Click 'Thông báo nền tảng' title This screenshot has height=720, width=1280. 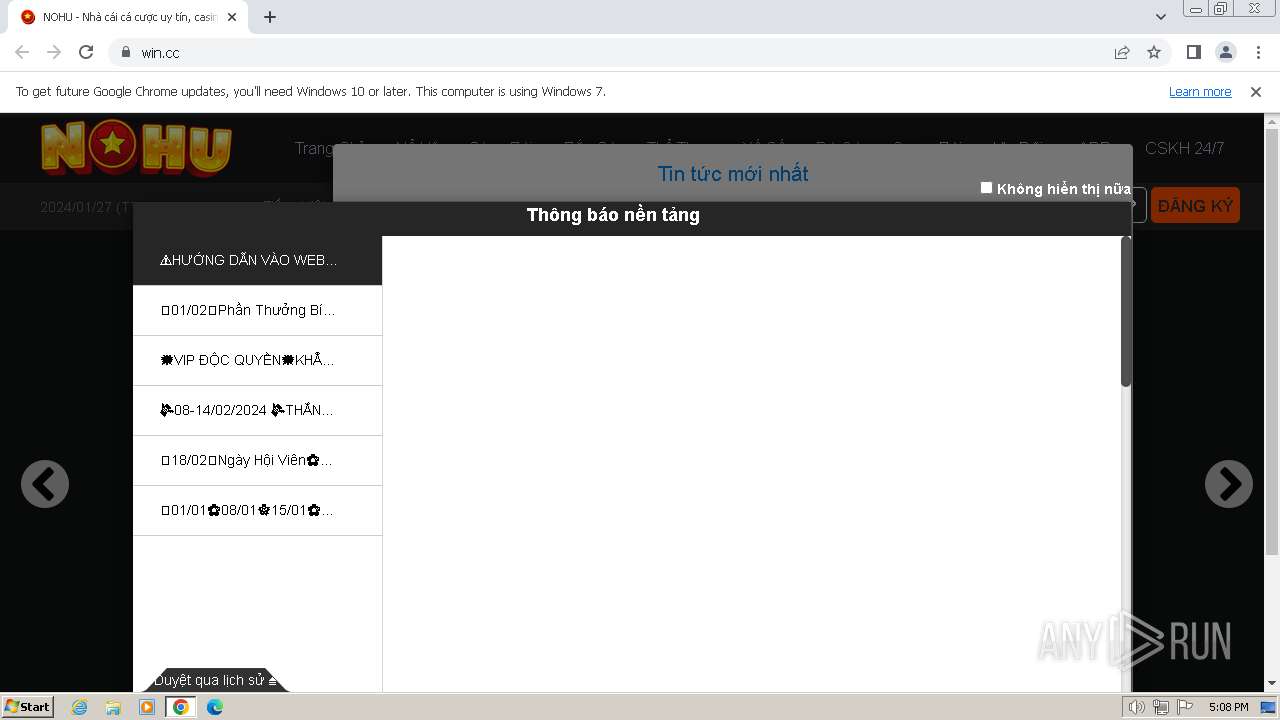(613, 215)
